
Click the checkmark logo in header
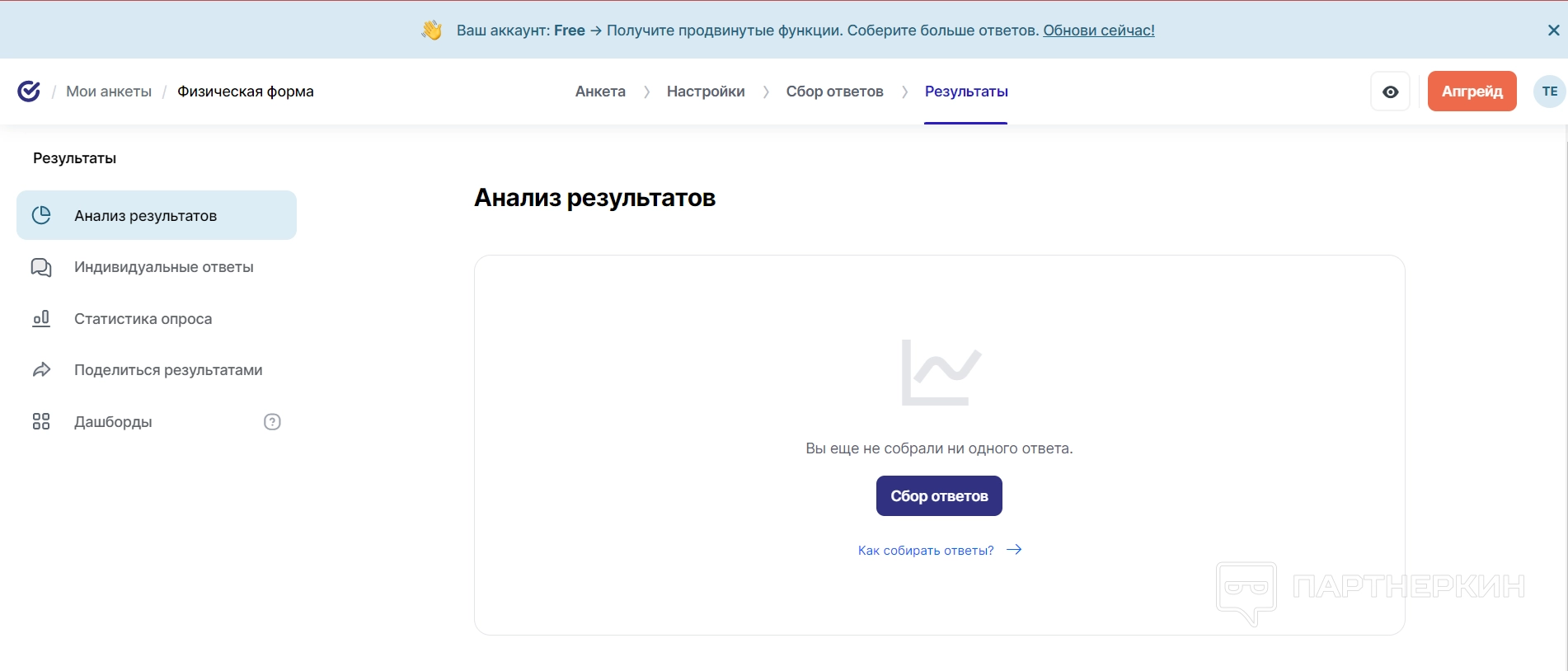(29, 91)
